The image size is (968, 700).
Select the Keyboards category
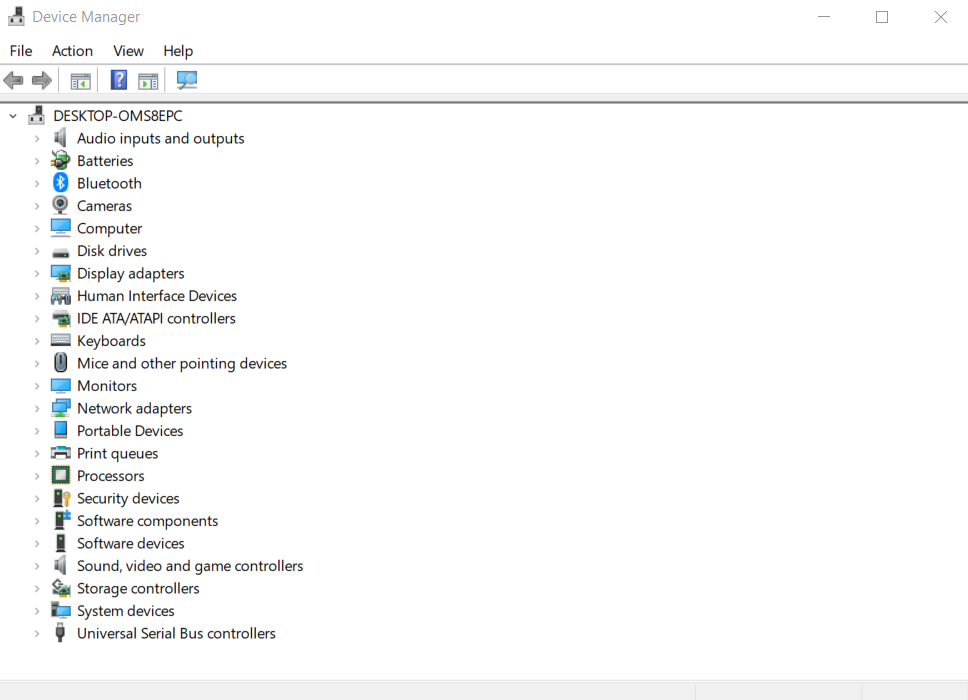(111, 340)
